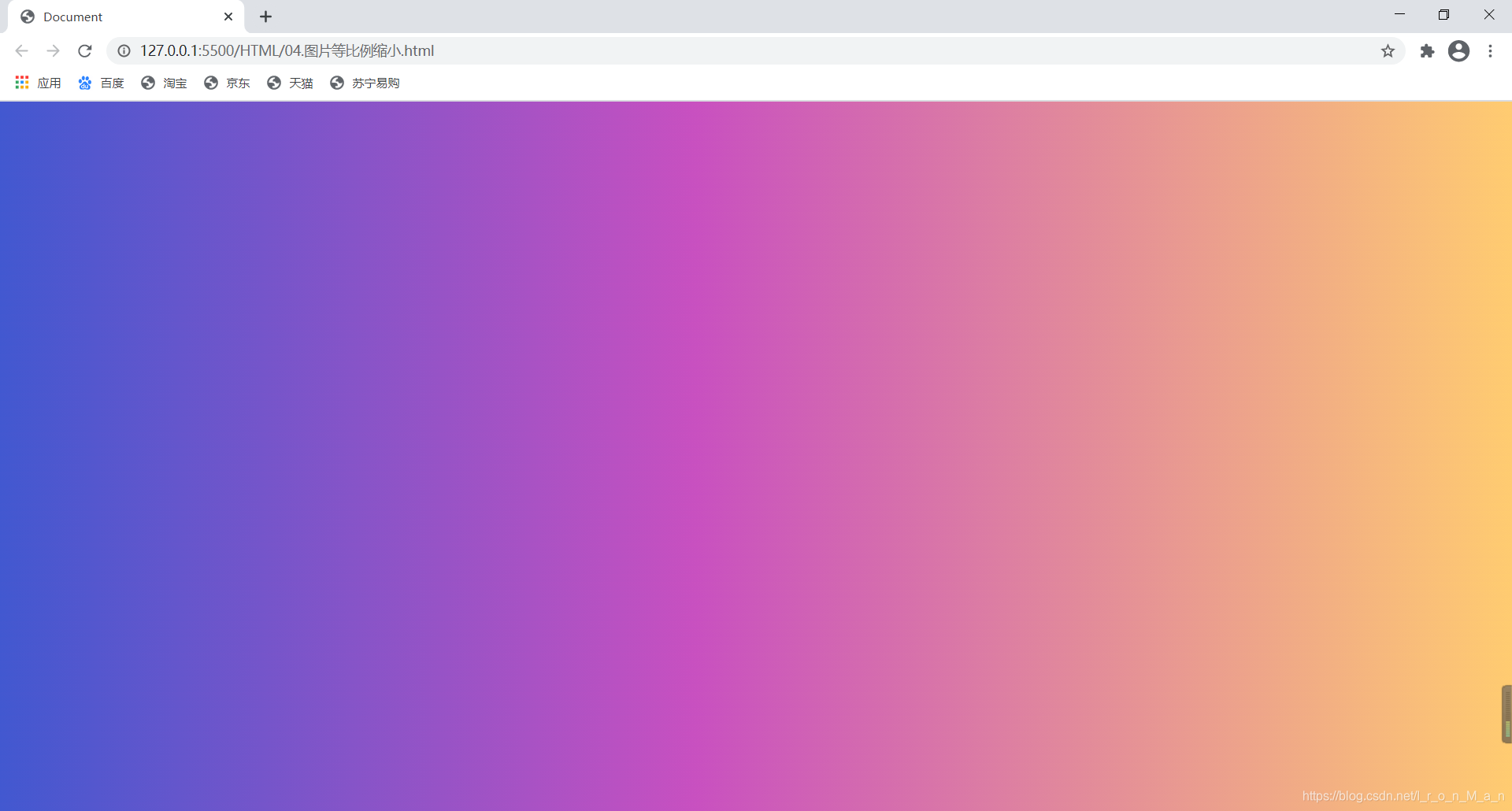1512x811 pixels.
Task: Open the extensions puzzle icon
Action: [x=1427, y=51]
